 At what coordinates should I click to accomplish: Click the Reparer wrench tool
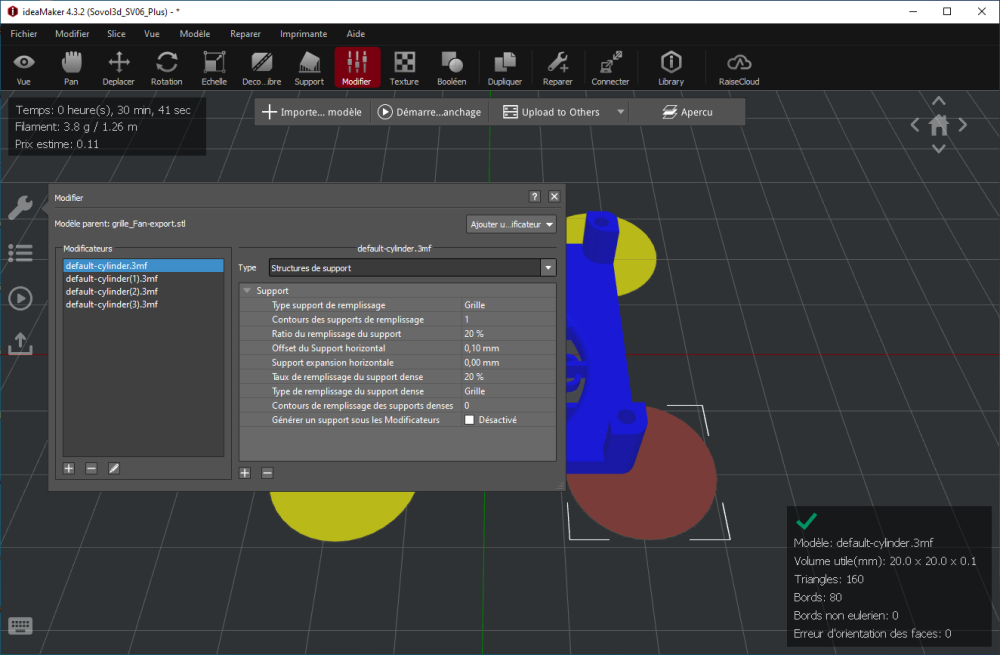click(x=557, y=68)
